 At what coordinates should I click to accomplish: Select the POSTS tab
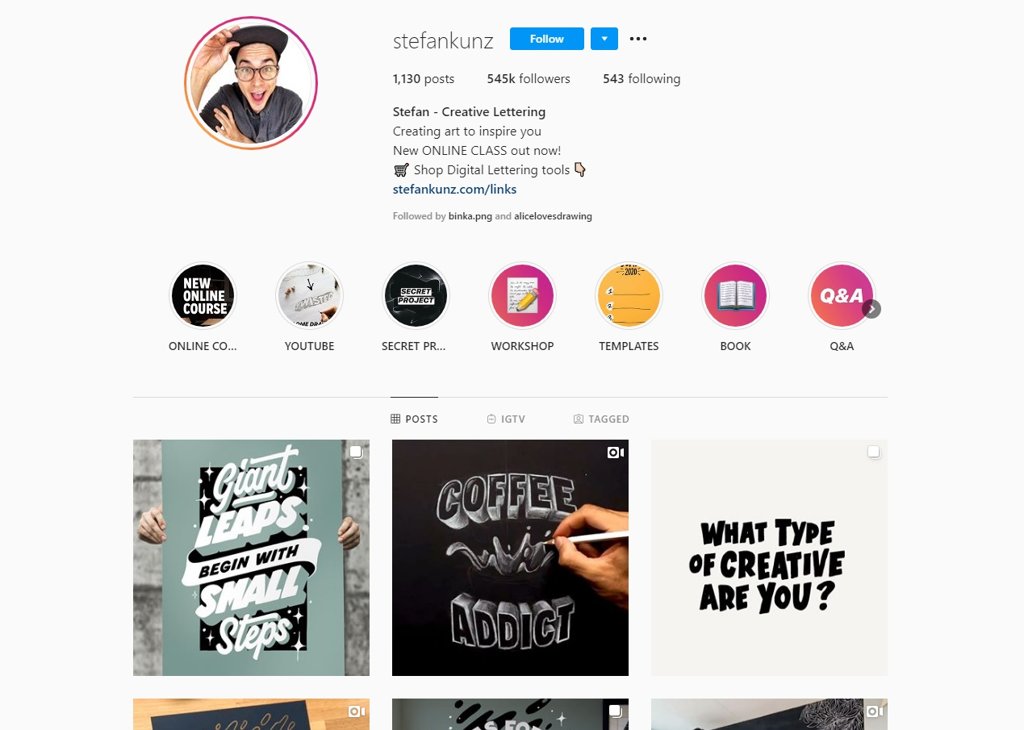414,419
